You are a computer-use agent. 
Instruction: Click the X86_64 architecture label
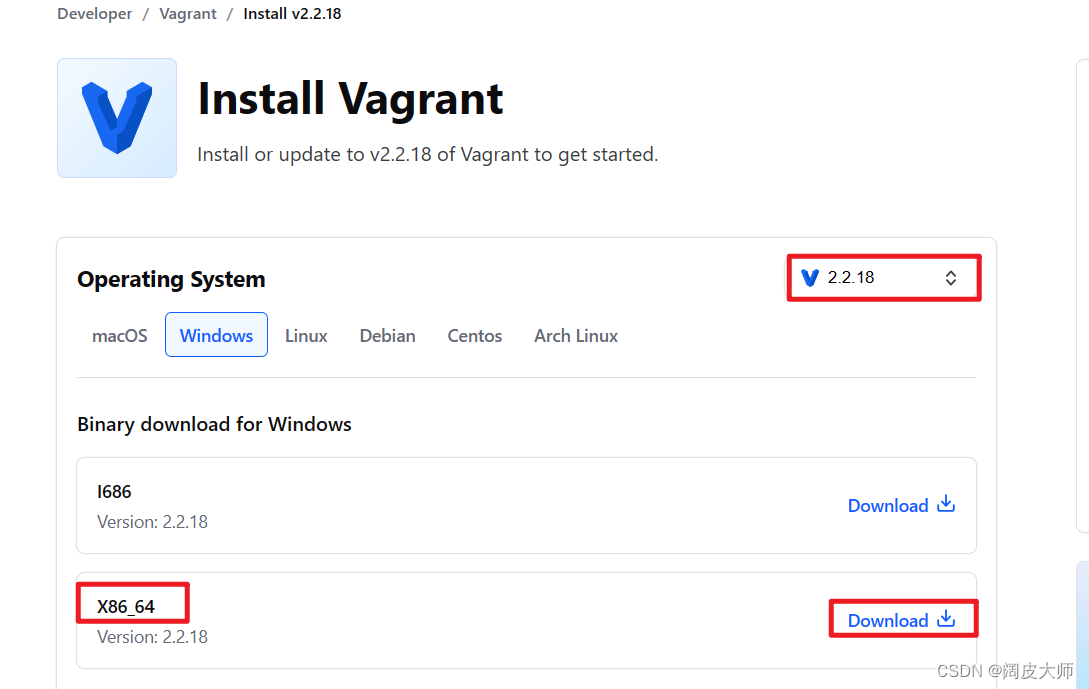[126, 606]
